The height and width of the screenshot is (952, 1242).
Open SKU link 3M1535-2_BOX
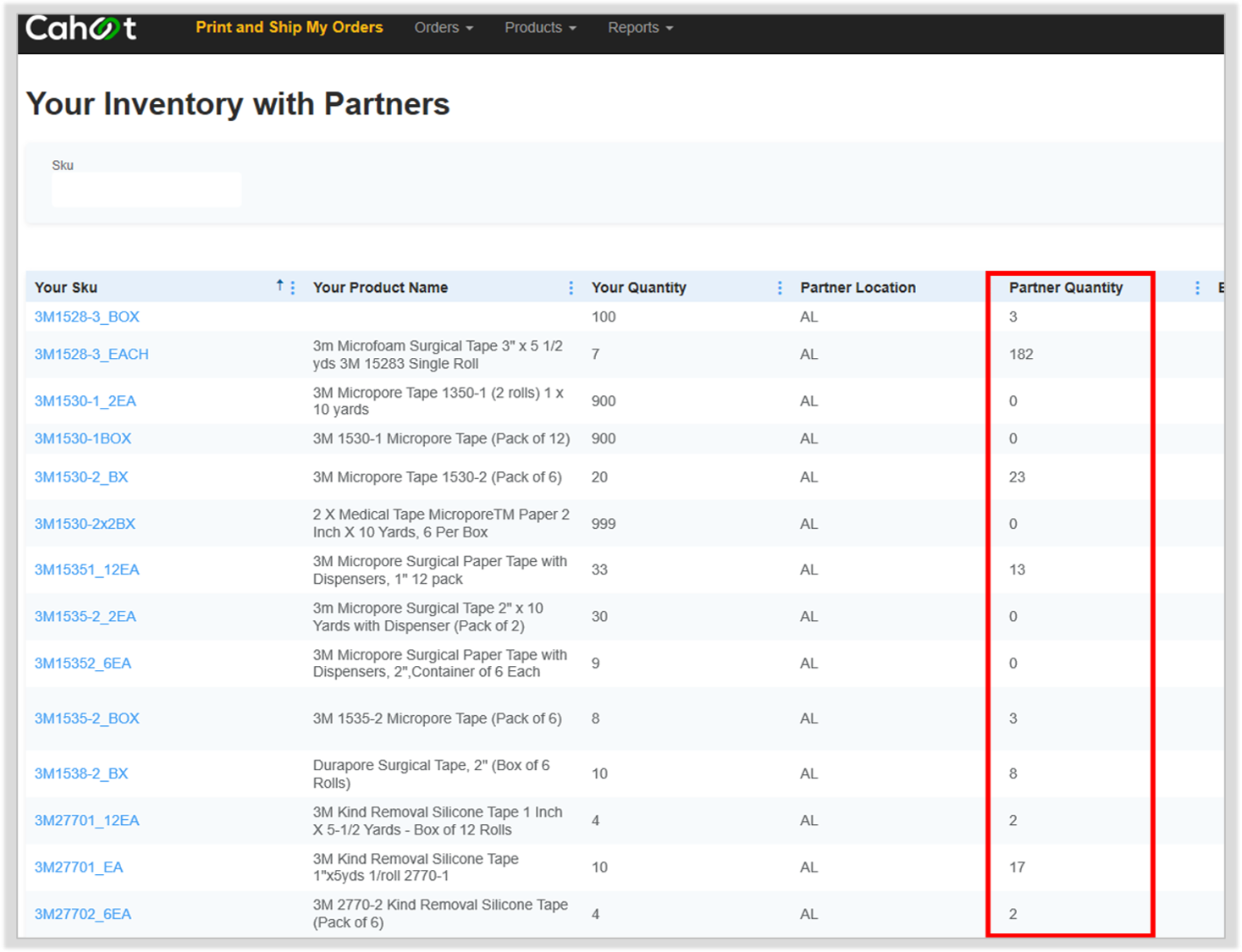pyautogui.click(x=87, y=718)
